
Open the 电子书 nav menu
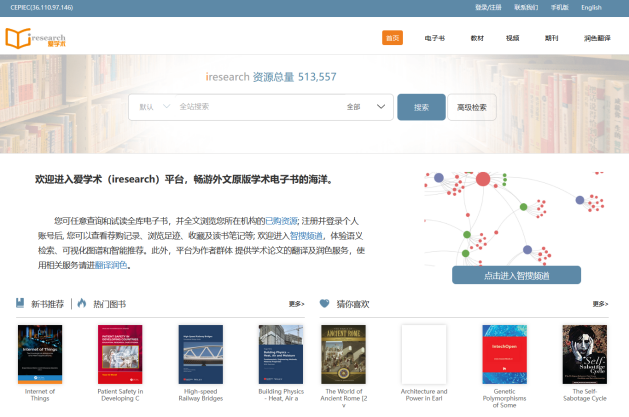(435, 38)
